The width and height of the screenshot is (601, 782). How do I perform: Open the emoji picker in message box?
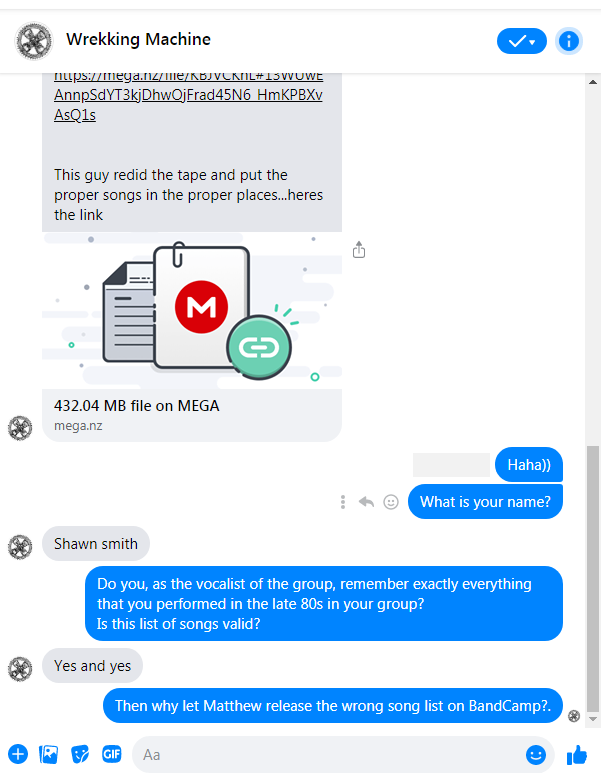536,755
